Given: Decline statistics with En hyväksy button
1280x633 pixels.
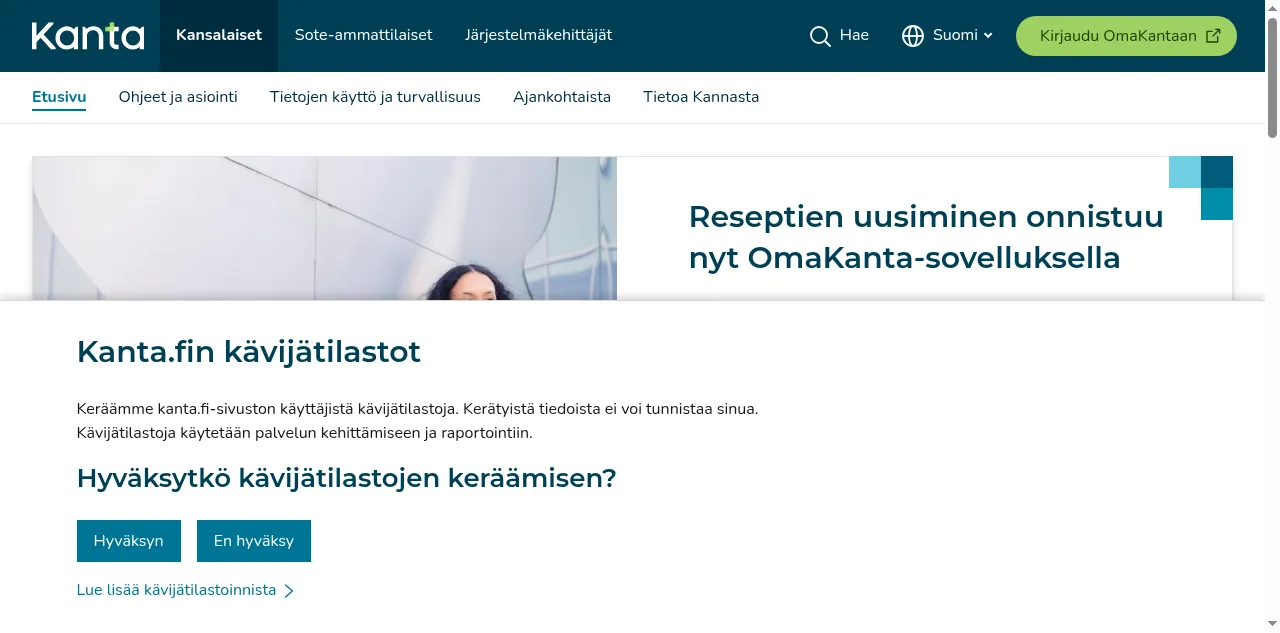Looking at the screenshot, I should (253, 541).
